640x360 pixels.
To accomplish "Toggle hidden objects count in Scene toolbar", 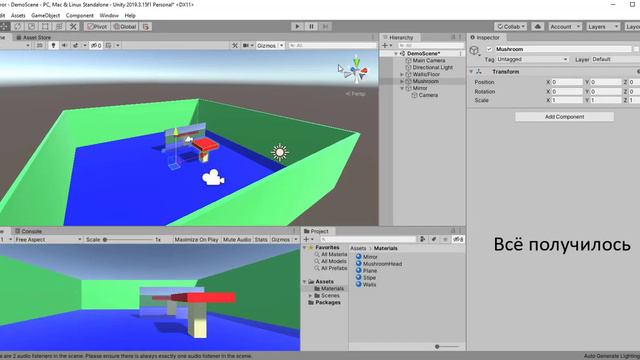I will click(x=96, y=45).
